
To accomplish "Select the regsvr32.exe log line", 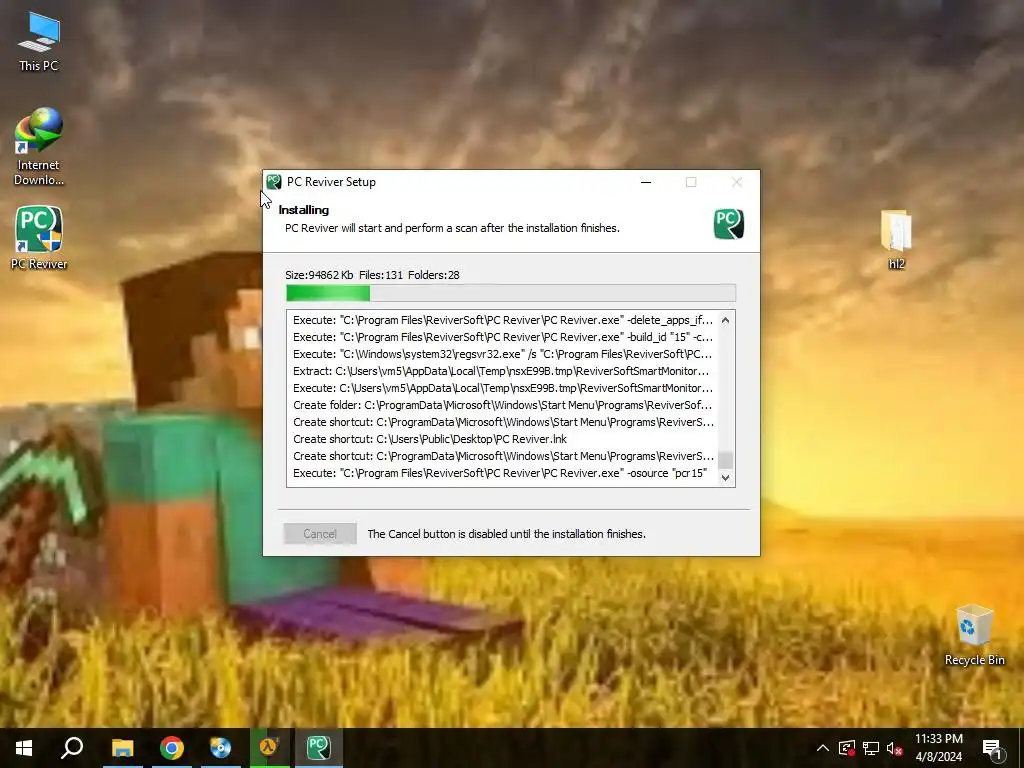I will click(503, 354).
